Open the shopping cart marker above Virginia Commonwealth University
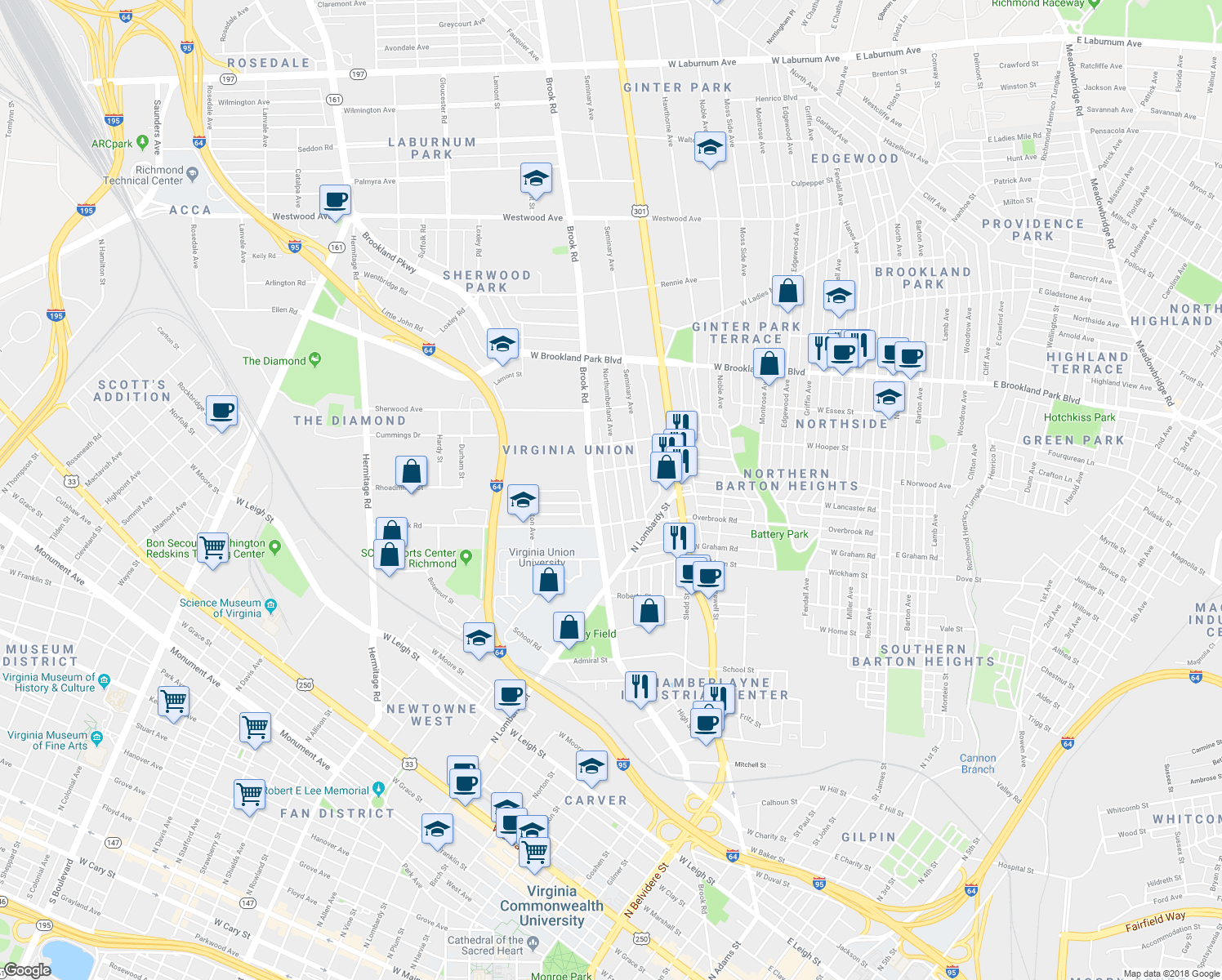The image size is (1222, 980). coord(534,854)
